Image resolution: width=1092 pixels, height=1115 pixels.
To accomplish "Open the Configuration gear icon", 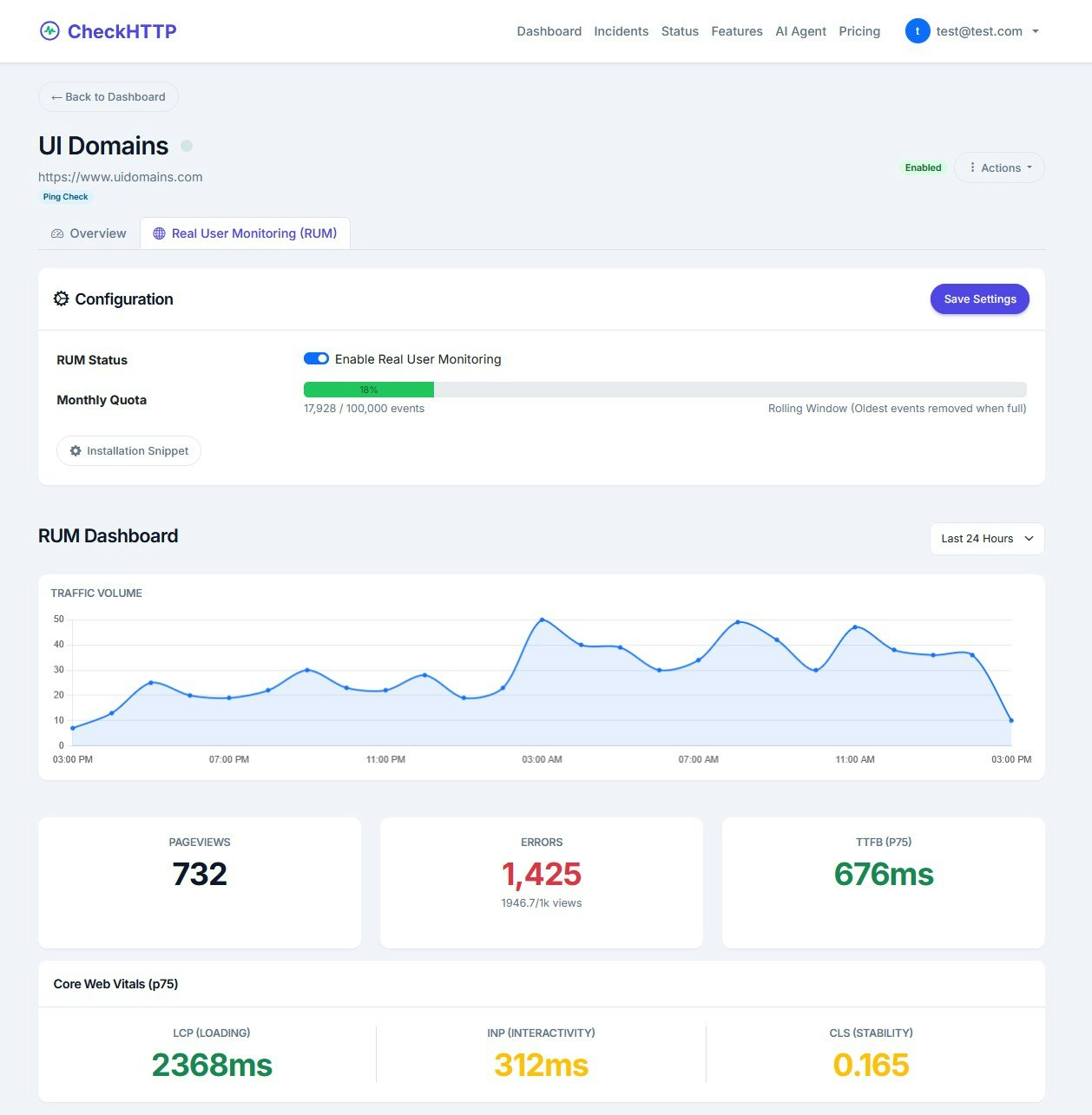I will [61, 298].
